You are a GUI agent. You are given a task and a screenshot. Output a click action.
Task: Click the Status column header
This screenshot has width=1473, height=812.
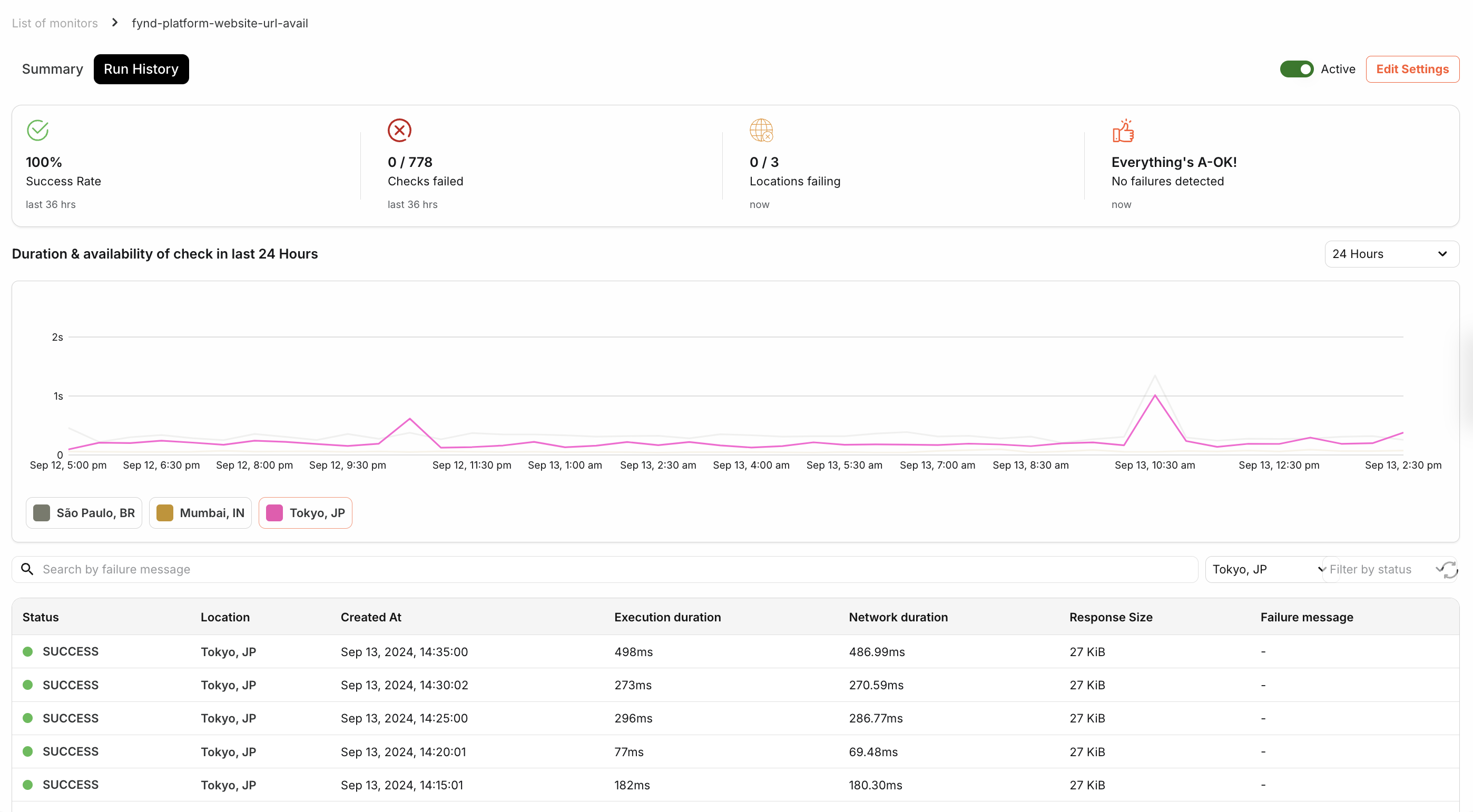pyautogui.click(x=41, y=617)
